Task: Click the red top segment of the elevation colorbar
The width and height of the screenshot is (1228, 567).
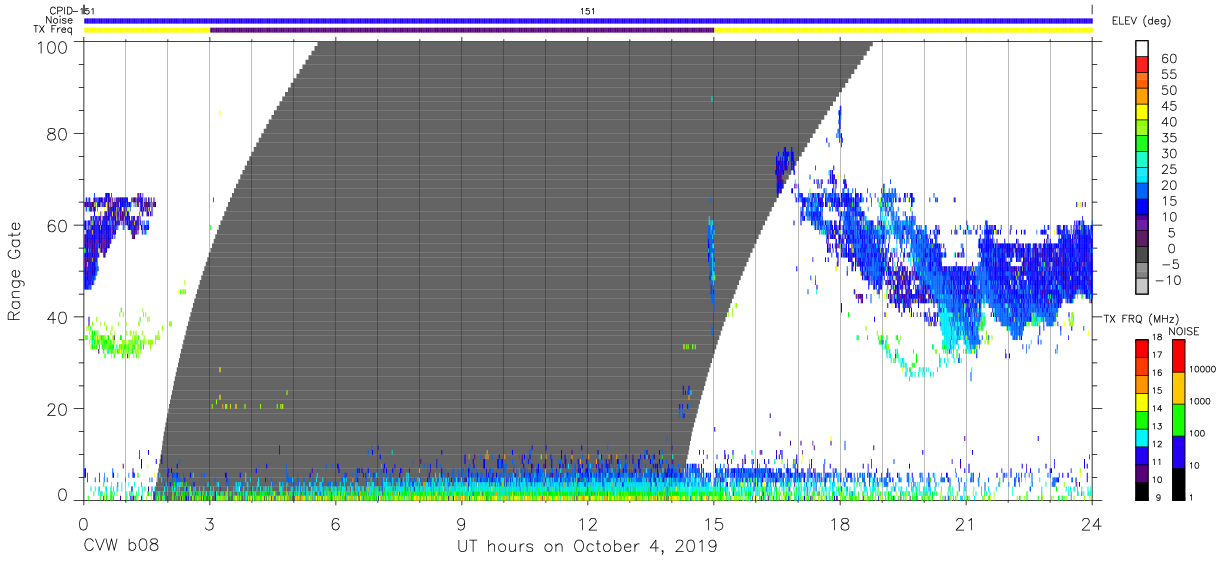Action: (x=1142, y=63)
